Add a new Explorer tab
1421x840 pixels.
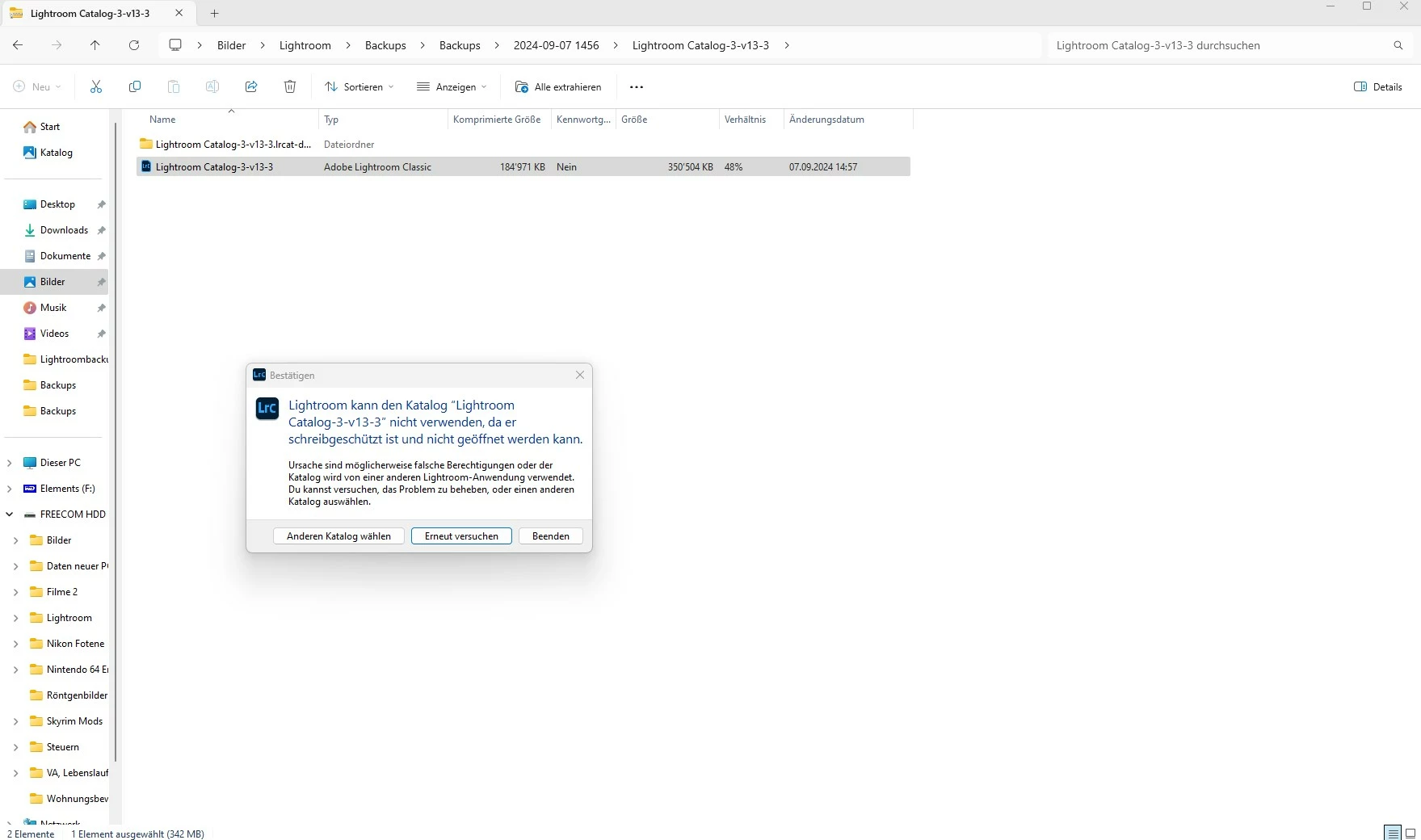click(215, 14)
